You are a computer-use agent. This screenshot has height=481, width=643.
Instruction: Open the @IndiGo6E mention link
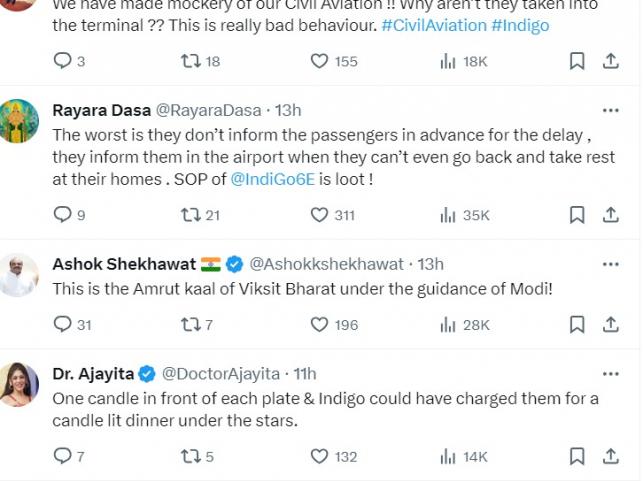click(x=272, y=180)
